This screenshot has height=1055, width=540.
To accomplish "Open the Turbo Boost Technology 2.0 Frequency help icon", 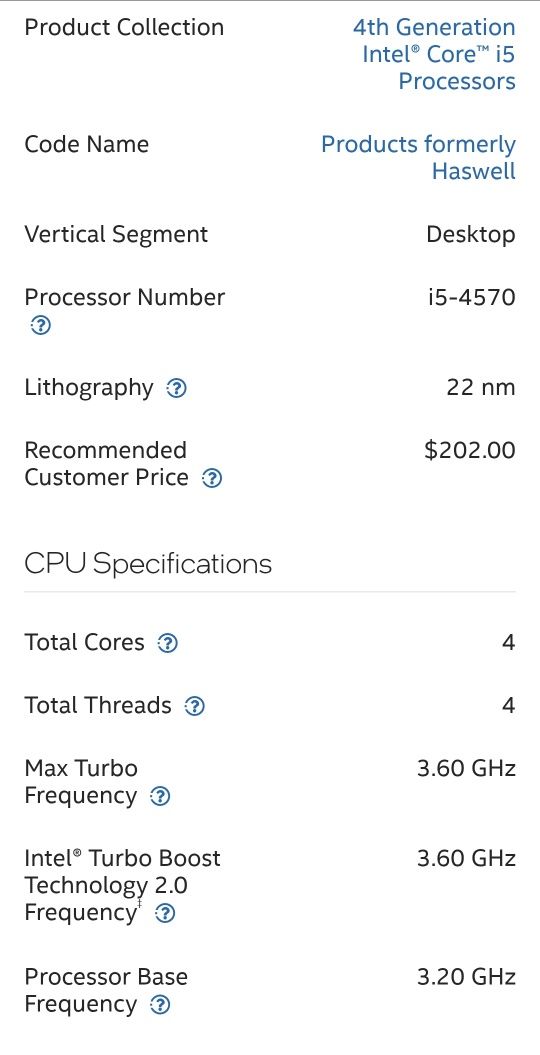I will [165, 914].
